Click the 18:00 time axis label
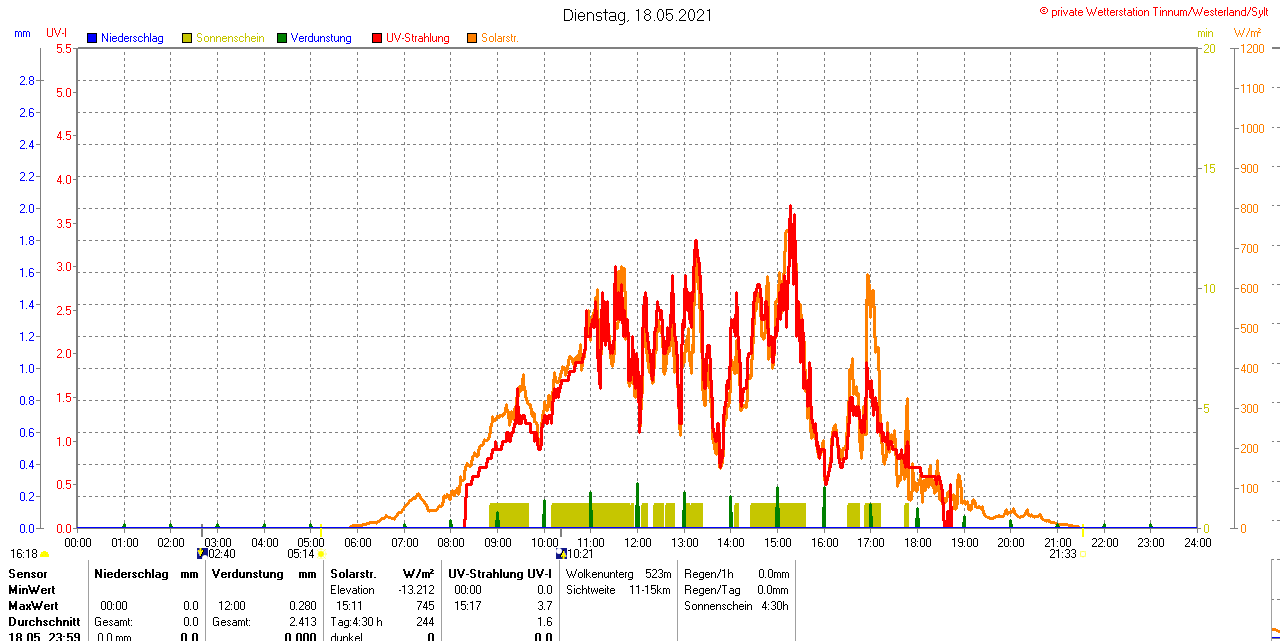 (x=917, y=542)
